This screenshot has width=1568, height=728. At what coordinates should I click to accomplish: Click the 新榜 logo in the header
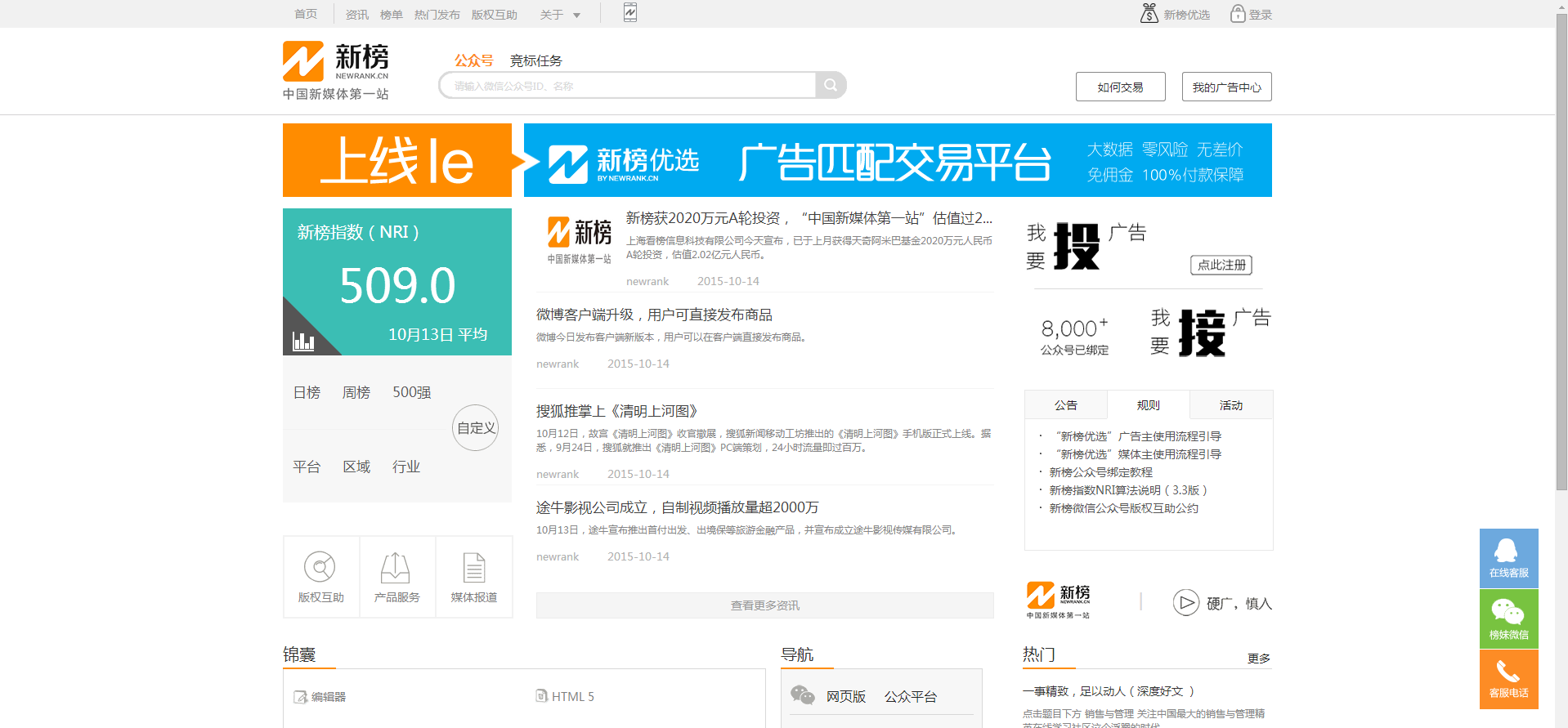pyautogui.click(x=336, y=70)
